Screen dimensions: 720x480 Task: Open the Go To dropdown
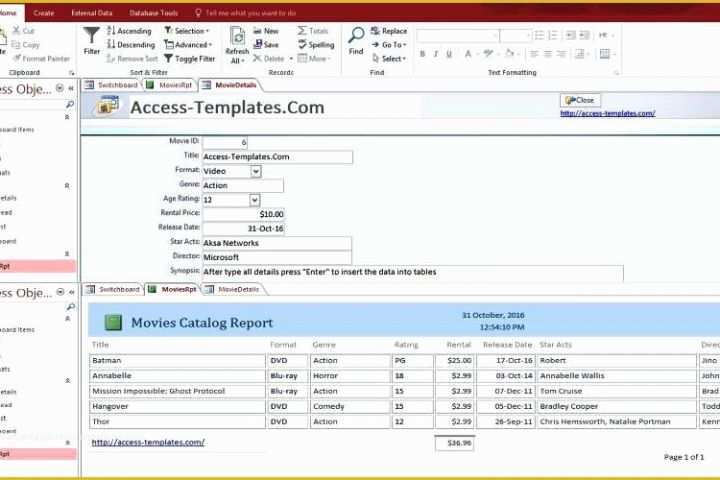389,45
